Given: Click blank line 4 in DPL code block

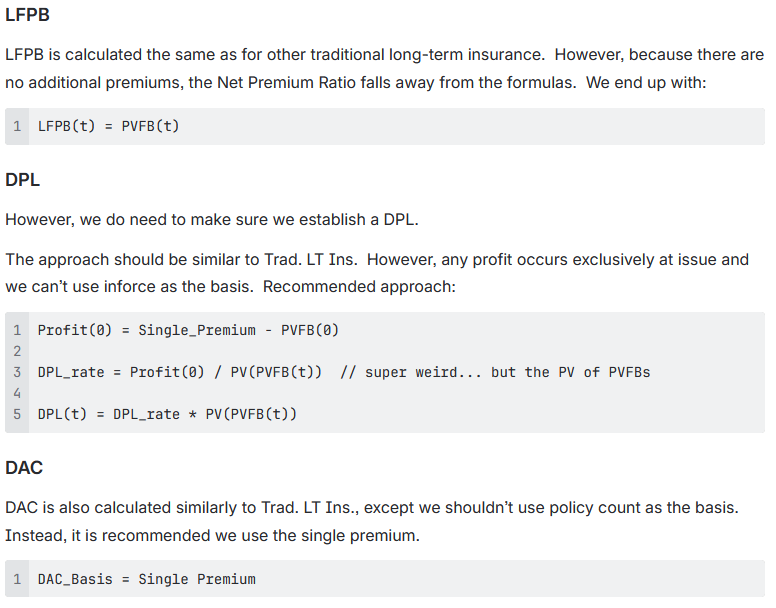Looking at the screenshot, I should [18, 393].
